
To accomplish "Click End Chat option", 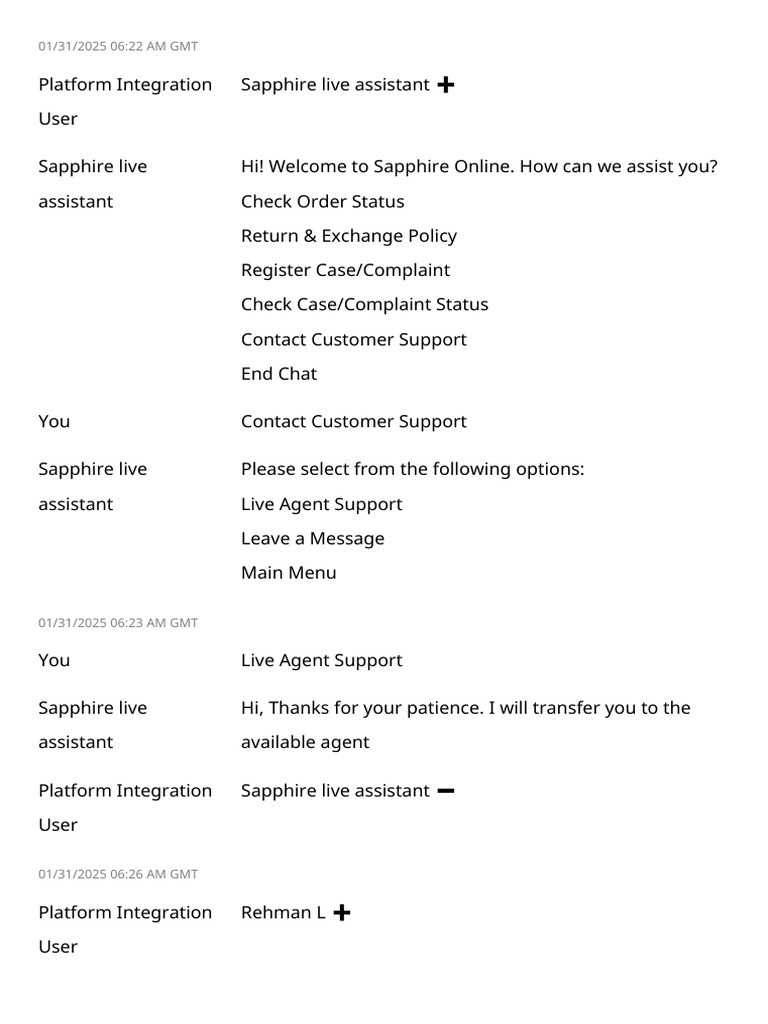I will click(x=279, y=374).
